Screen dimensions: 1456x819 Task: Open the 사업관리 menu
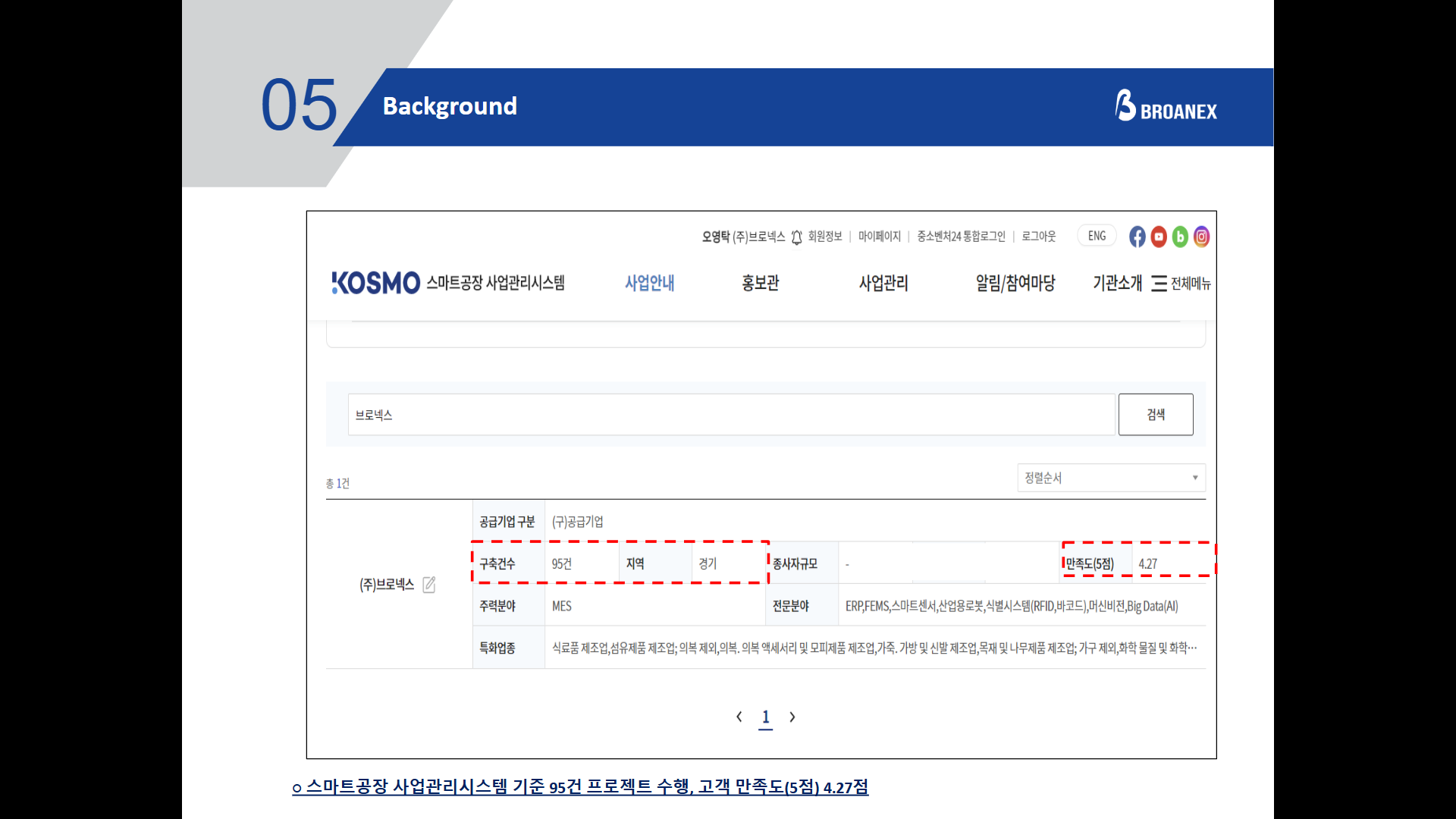(x=883, y=283)
